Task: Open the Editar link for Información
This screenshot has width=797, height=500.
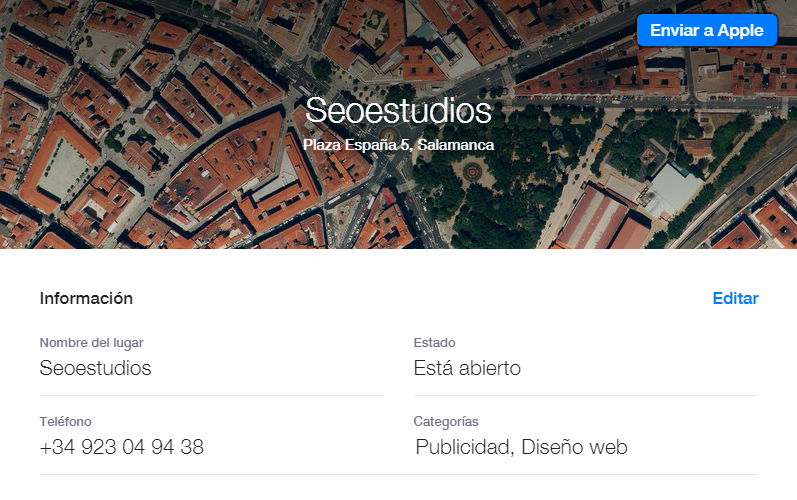Action: click(735, 298)
